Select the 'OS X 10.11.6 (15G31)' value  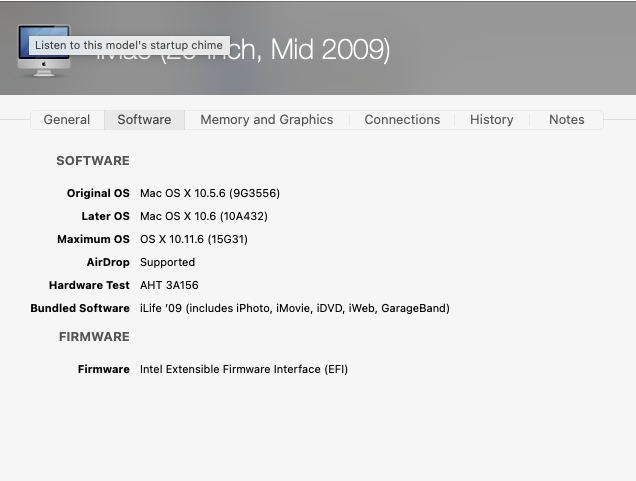[x=193, y=239]
